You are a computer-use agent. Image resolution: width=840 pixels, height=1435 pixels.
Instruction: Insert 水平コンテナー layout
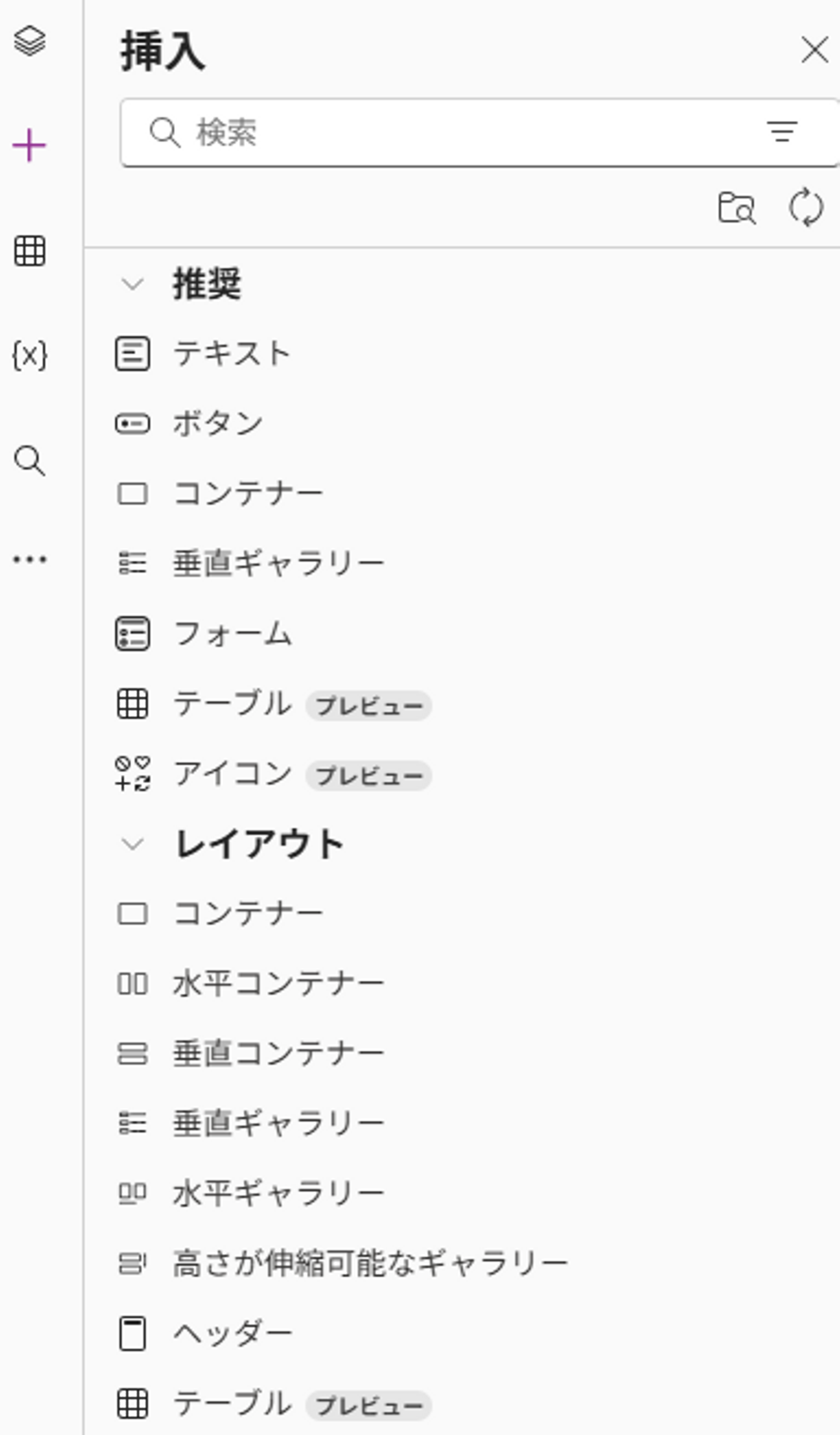[278, 984]
